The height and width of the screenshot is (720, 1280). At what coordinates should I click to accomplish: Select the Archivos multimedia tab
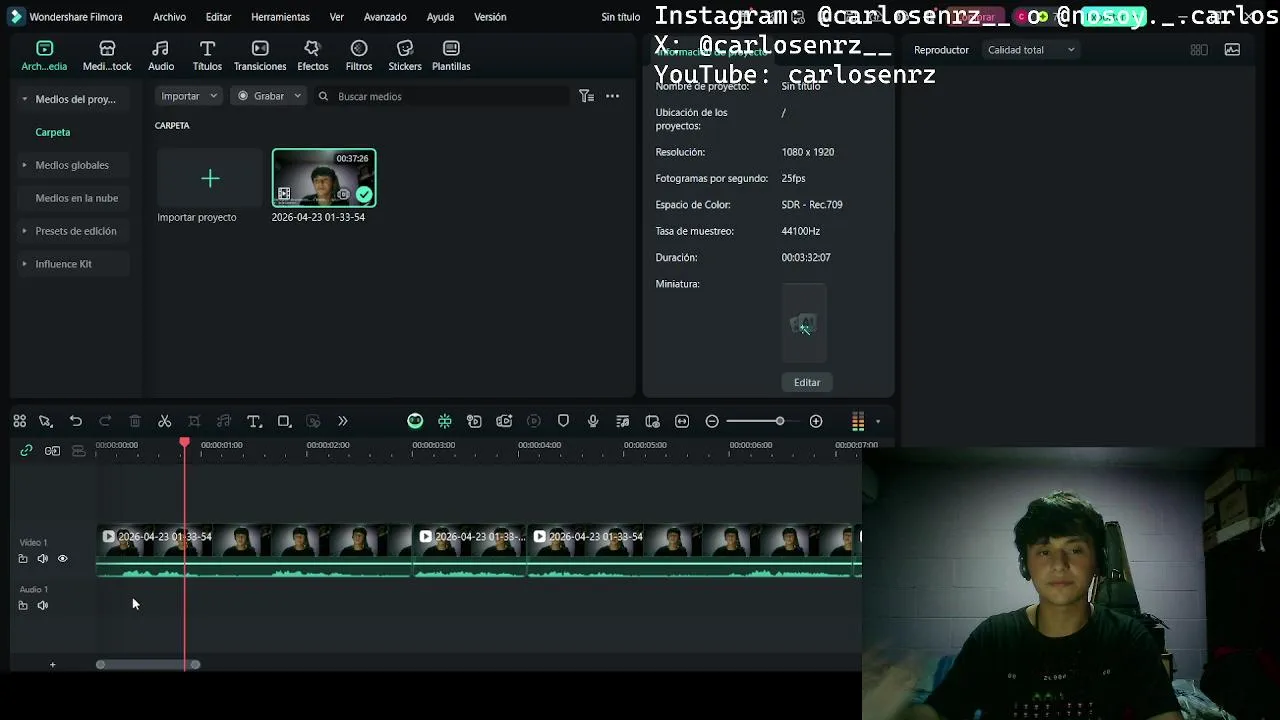[44, 56]
